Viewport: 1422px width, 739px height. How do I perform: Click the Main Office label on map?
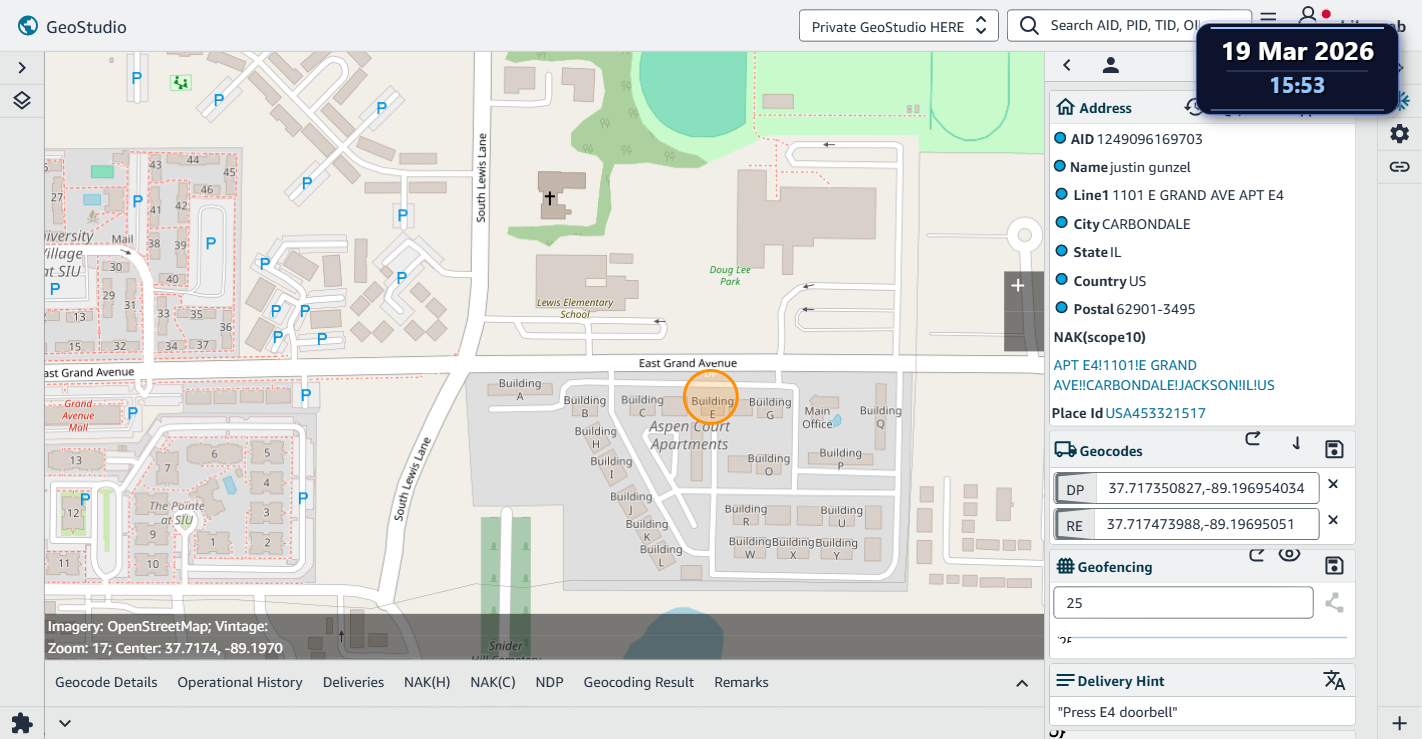pyautogui.click(x=817, y=417)
